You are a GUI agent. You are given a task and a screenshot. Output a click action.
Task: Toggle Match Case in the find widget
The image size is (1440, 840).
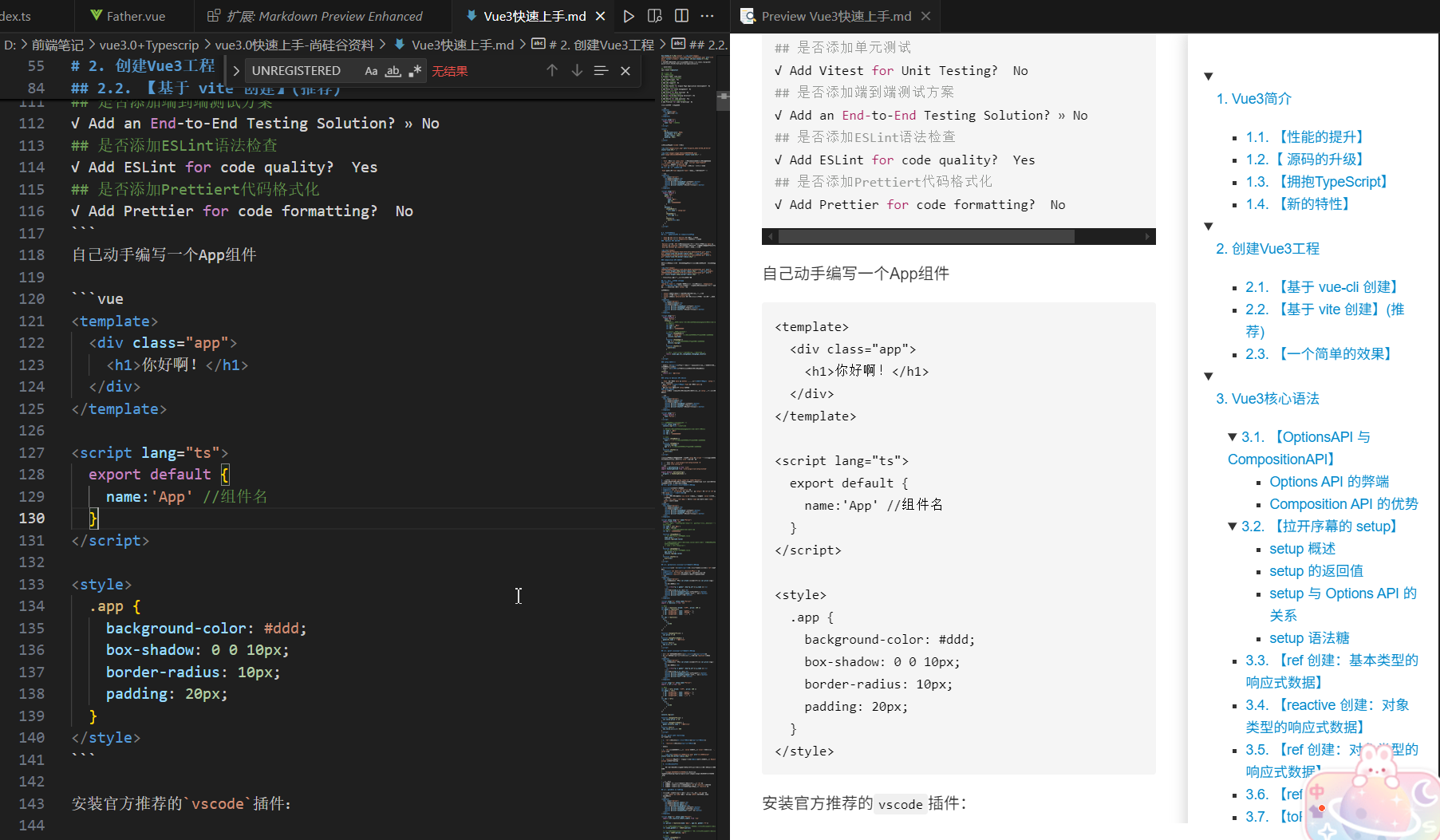coord(371,71)
